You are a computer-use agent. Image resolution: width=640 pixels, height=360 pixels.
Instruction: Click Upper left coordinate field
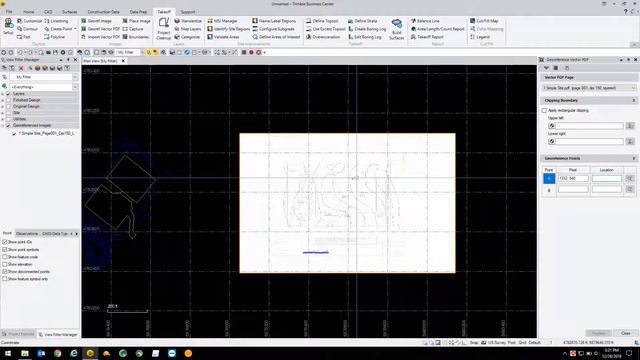coord(589,126)
